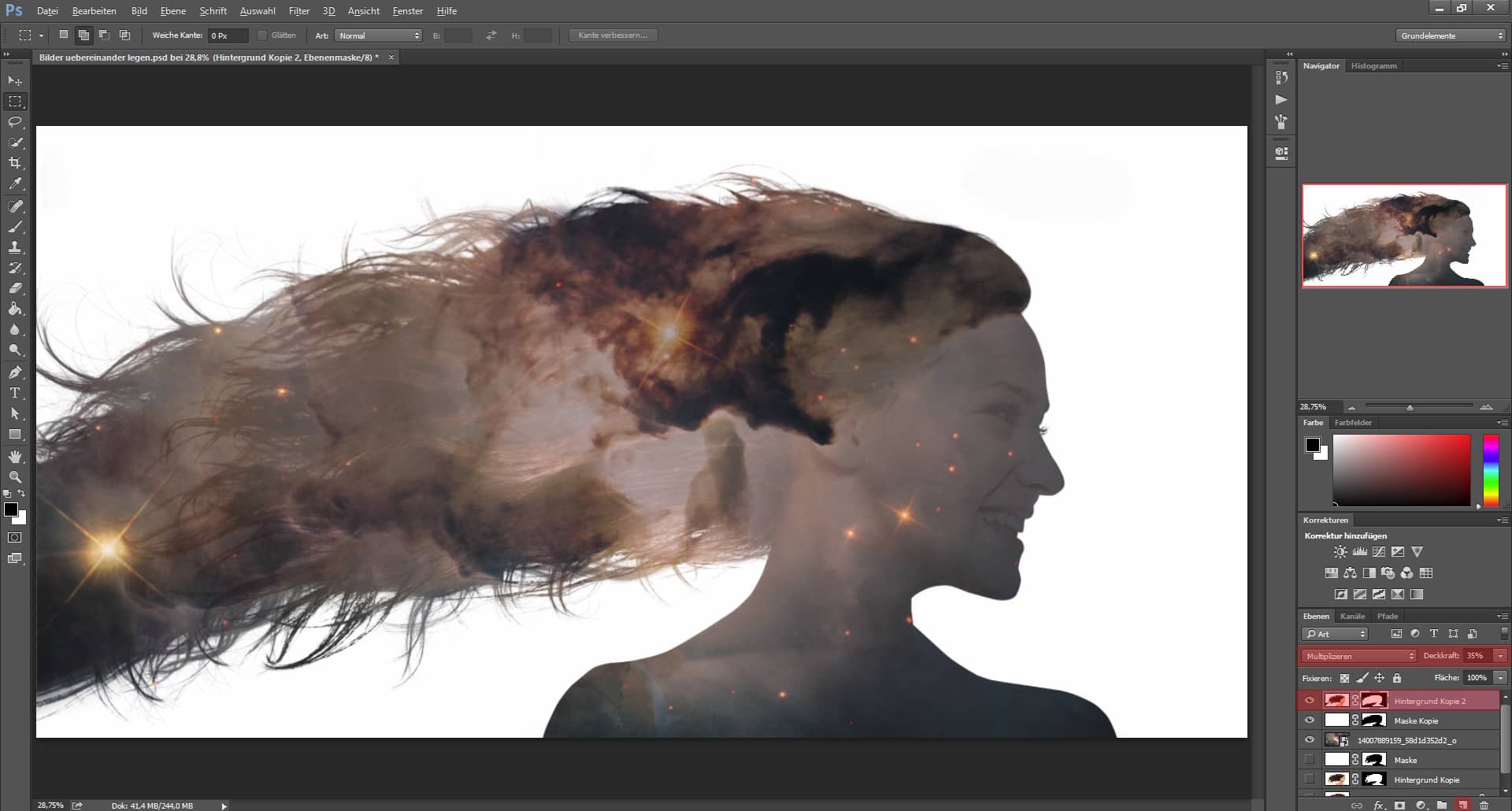Add a Brightness/Contrast adjustment
Viewport: 1512px width, 811px height.
1340,551
